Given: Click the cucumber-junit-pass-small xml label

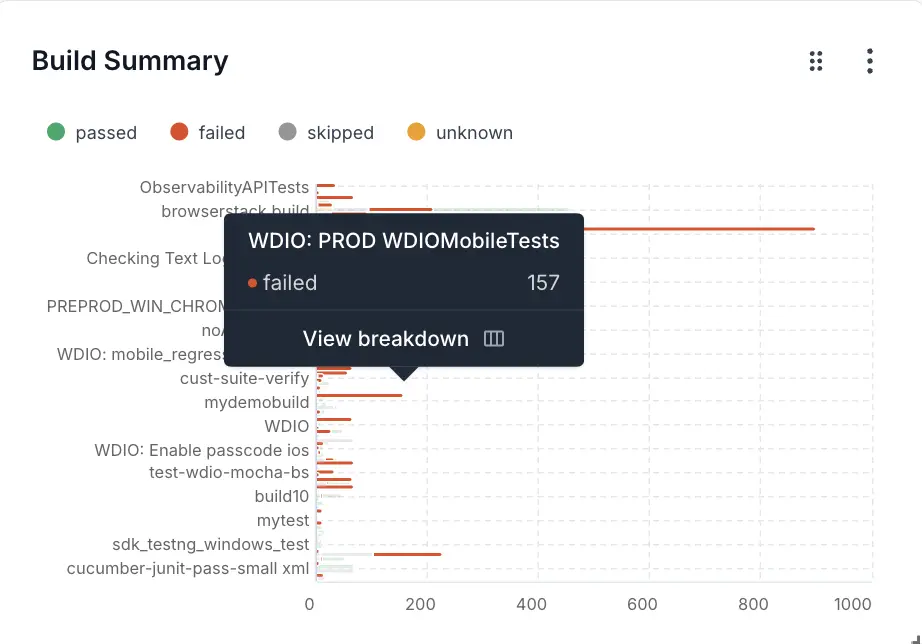Looking at the screenshot, I should [x=188, y=569].
